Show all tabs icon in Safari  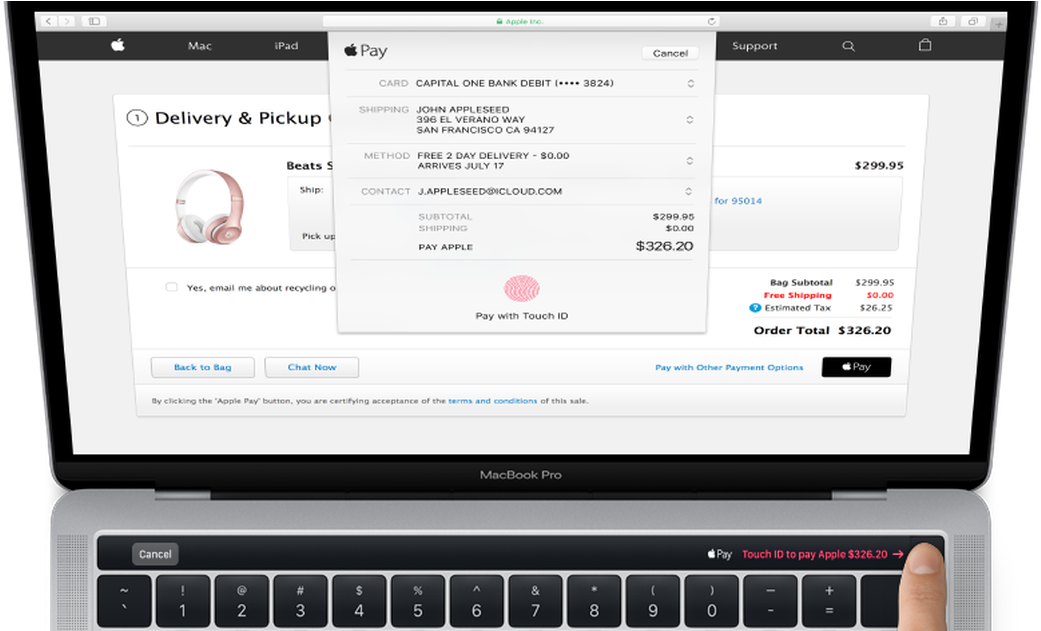(973, 21)
